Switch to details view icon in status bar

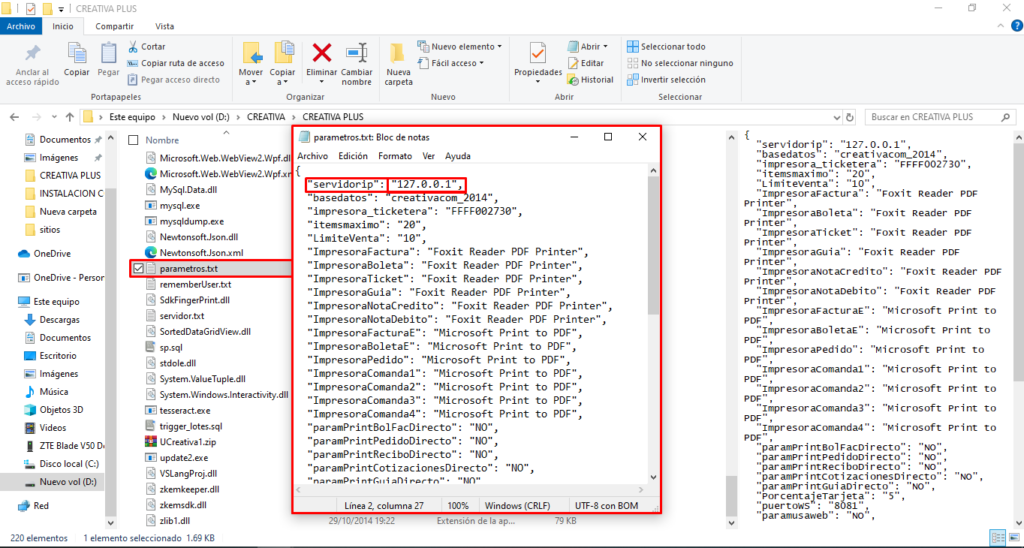coord(997,538)
